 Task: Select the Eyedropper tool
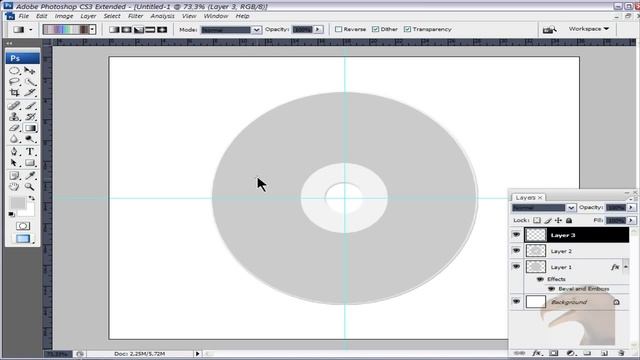click(x=30, y=176)
